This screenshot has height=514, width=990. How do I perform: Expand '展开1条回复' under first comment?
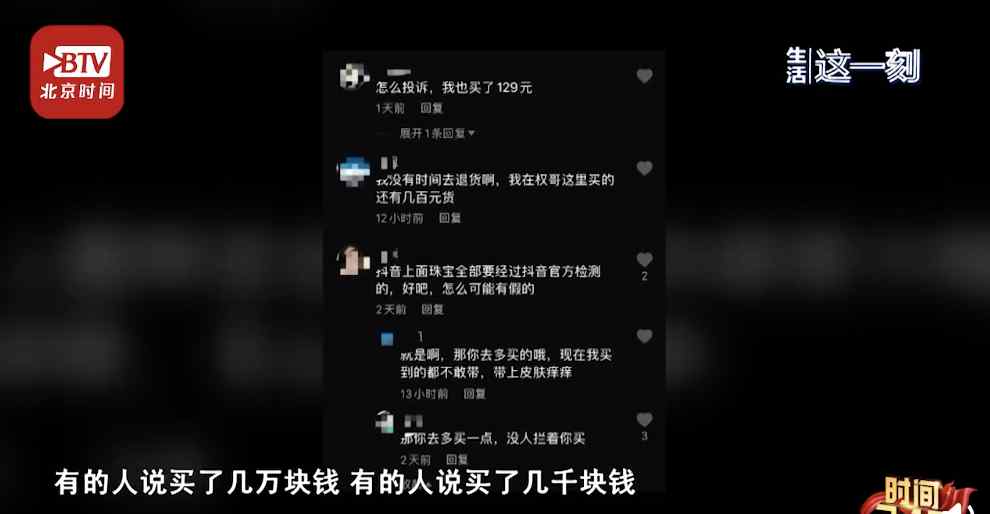[x=437, y=133]
